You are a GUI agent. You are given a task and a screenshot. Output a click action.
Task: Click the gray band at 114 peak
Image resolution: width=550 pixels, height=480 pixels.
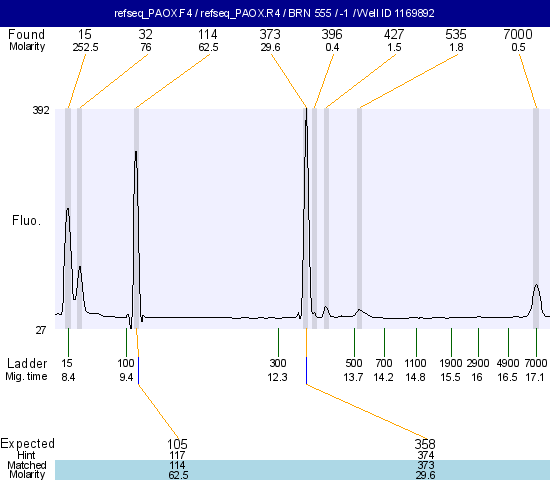click(136, 219)
